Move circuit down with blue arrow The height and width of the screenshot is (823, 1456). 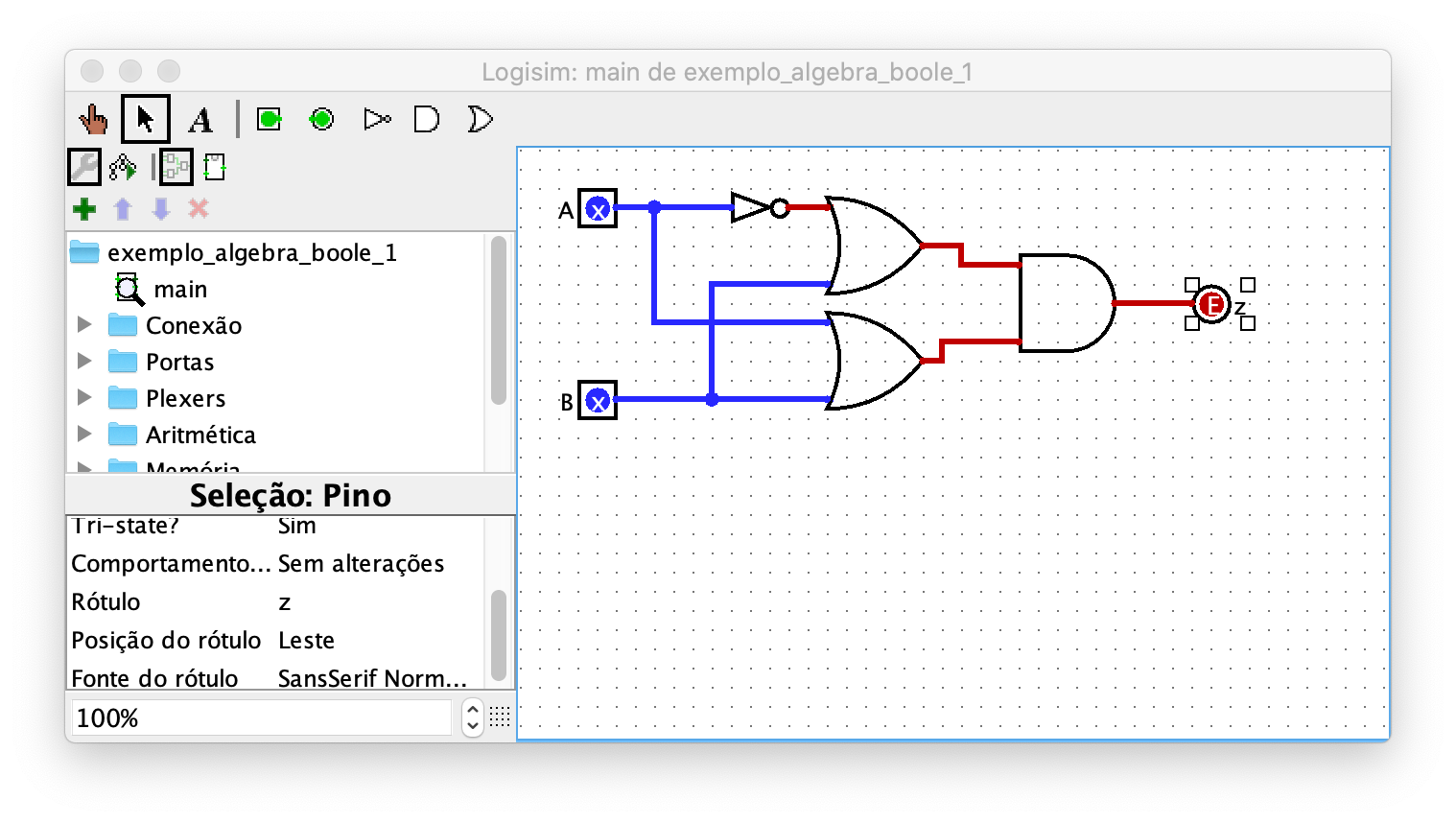pyautogui.click(x=161, y=208)
